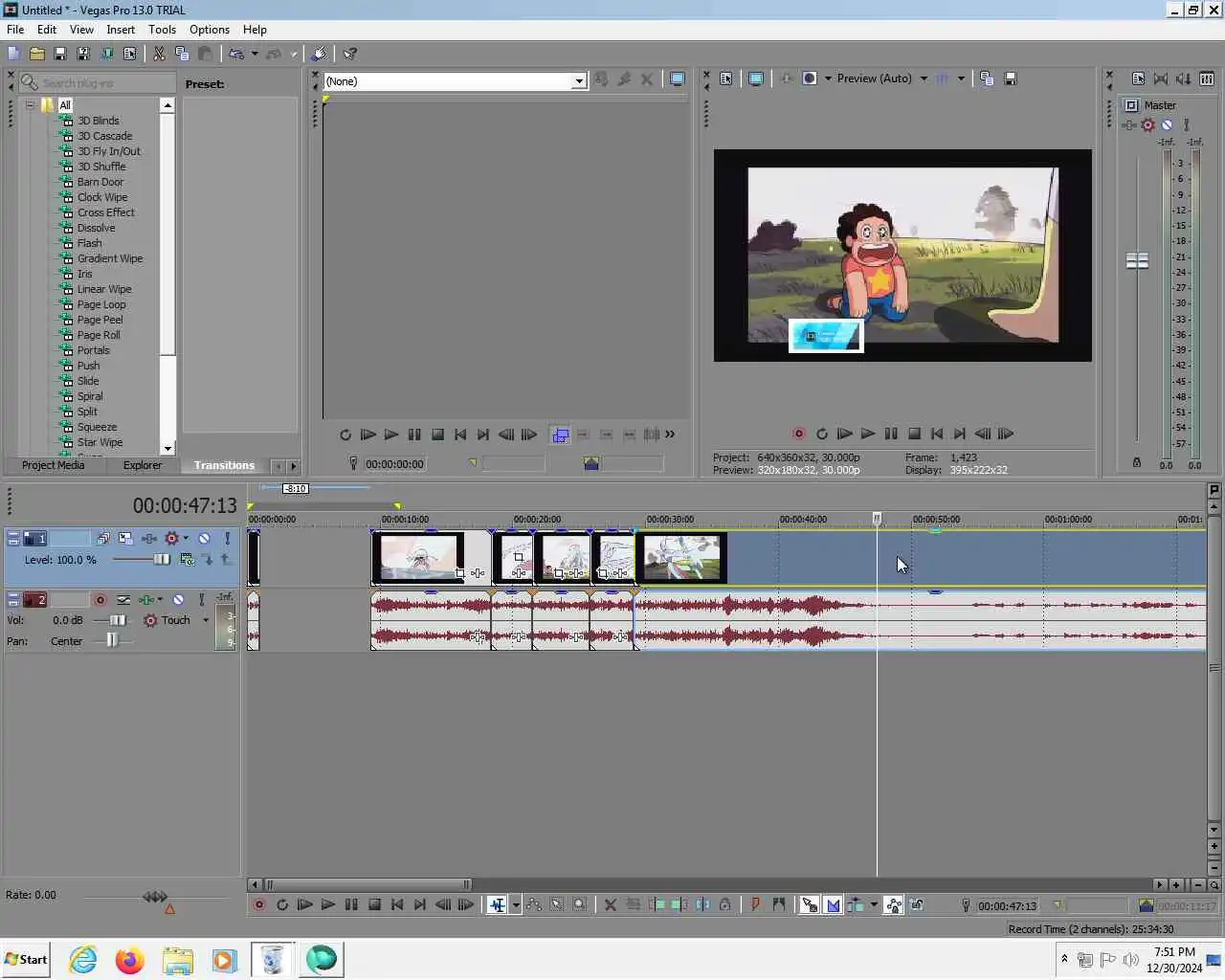Adjust the audio track Vol slider
1225x980 pixels.
116,620
